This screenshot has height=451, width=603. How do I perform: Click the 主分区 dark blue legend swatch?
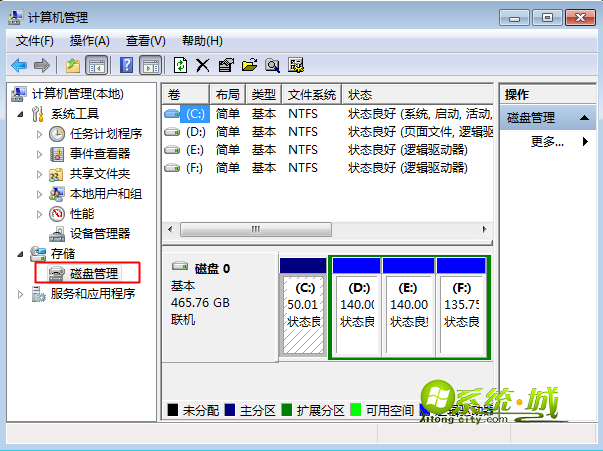[230, 410]
